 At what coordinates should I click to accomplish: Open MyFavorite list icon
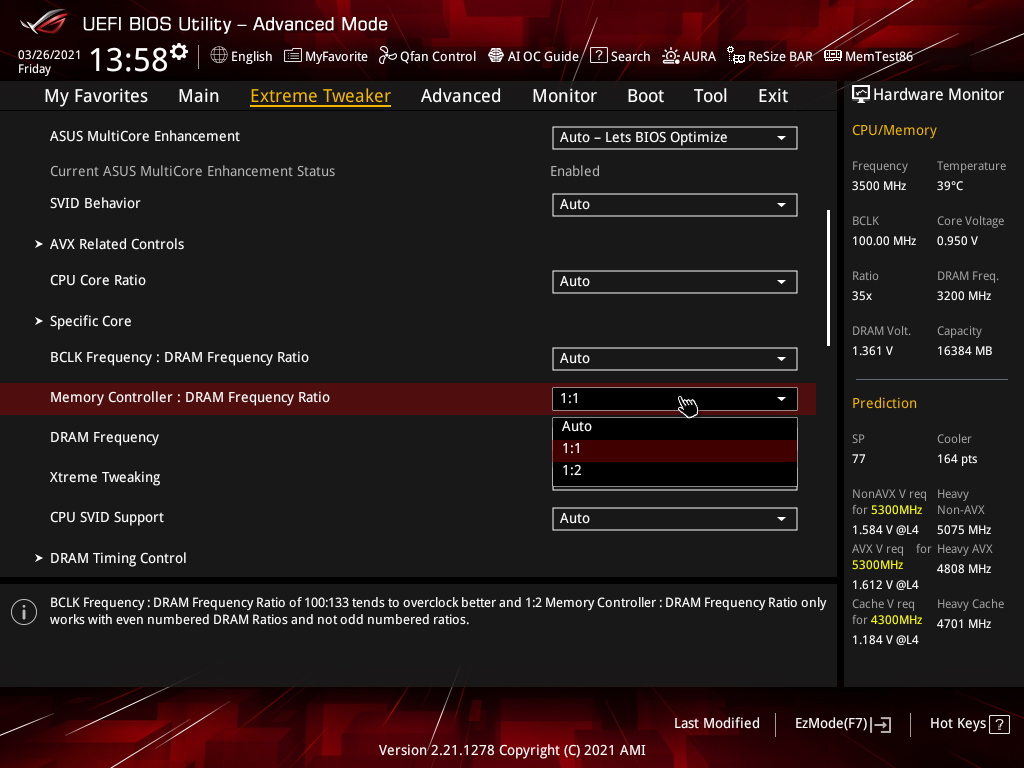(293, 56)
